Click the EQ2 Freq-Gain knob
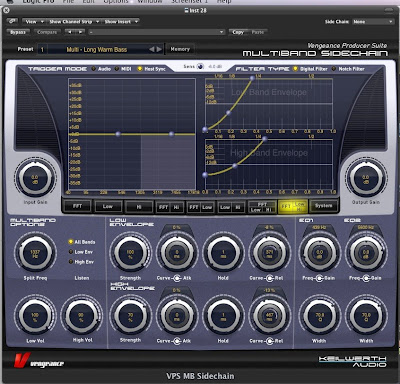The image size is (400, 384). pos(366,253)
